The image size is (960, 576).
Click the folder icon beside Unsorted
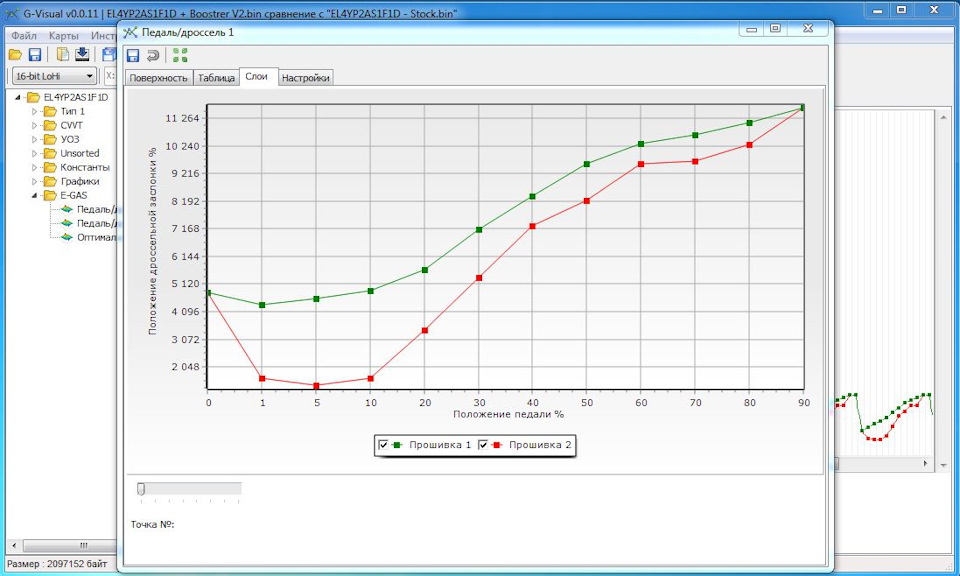[x=50, y=154]
